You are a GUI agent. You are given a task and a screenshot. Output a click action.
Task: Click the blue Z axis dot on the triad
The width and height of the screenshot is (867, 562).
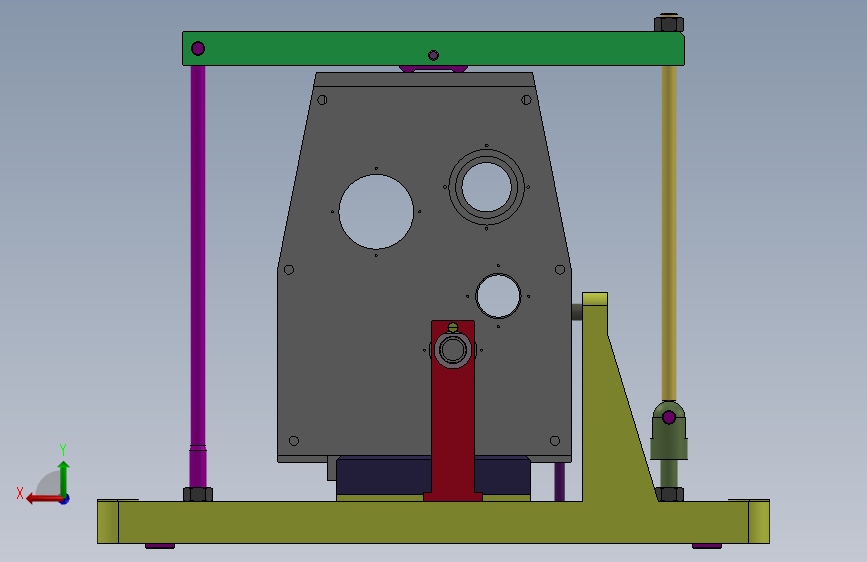click(x=65, y=499)
